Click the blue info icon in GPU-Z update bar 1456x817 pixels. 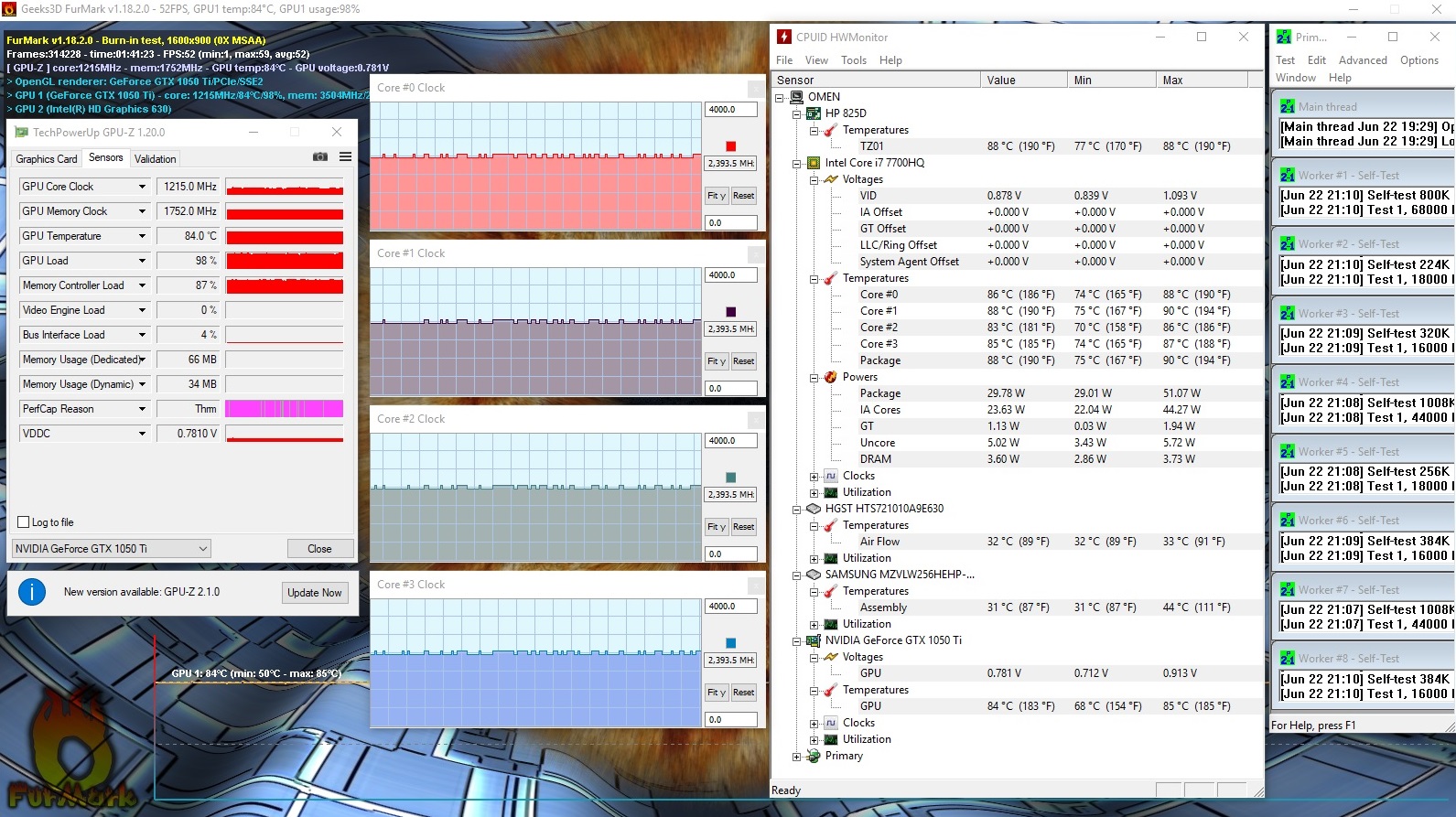coord(32,592)
